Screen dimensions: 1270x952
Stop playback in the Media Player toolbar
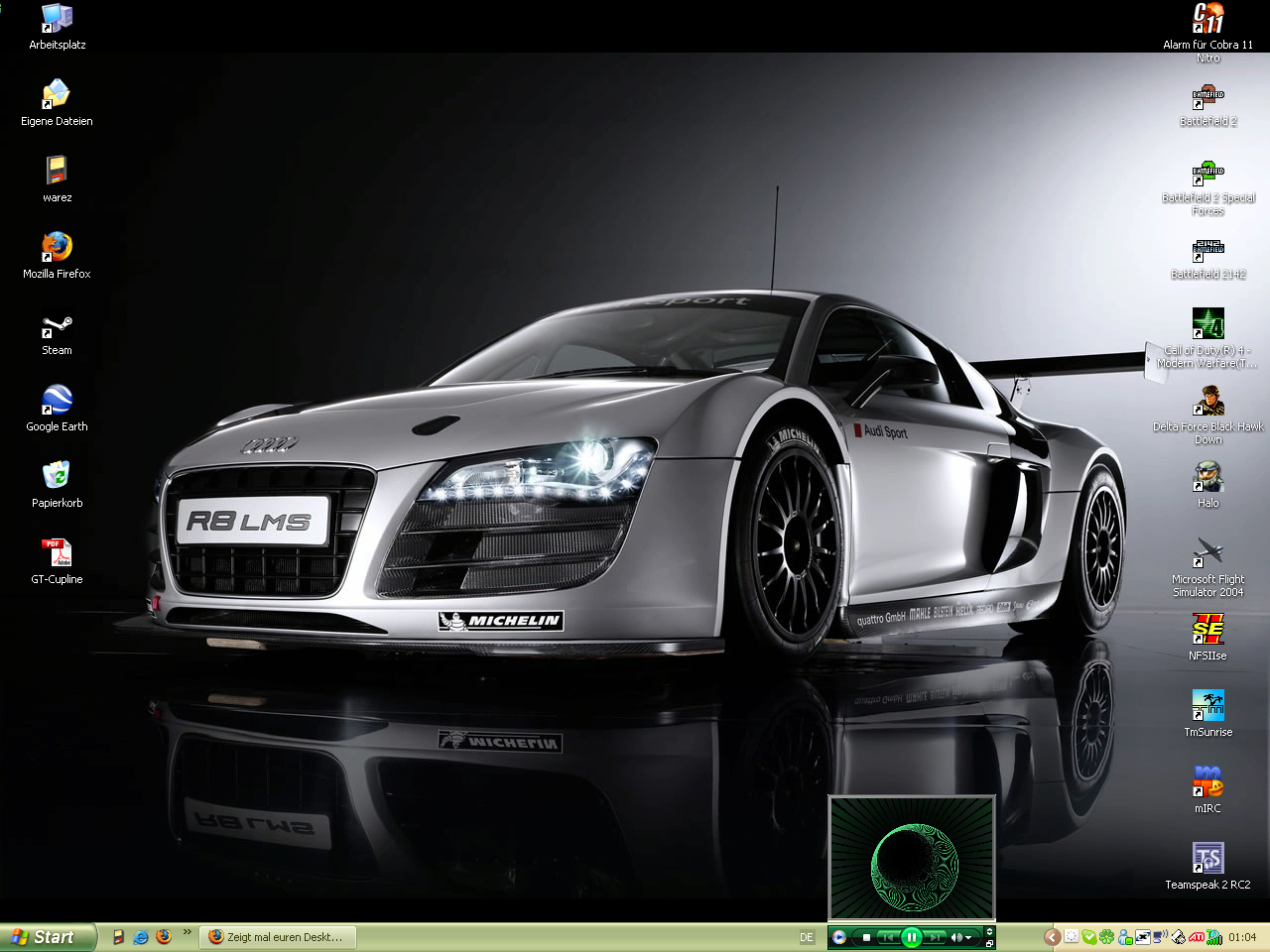tap(866, 937)
